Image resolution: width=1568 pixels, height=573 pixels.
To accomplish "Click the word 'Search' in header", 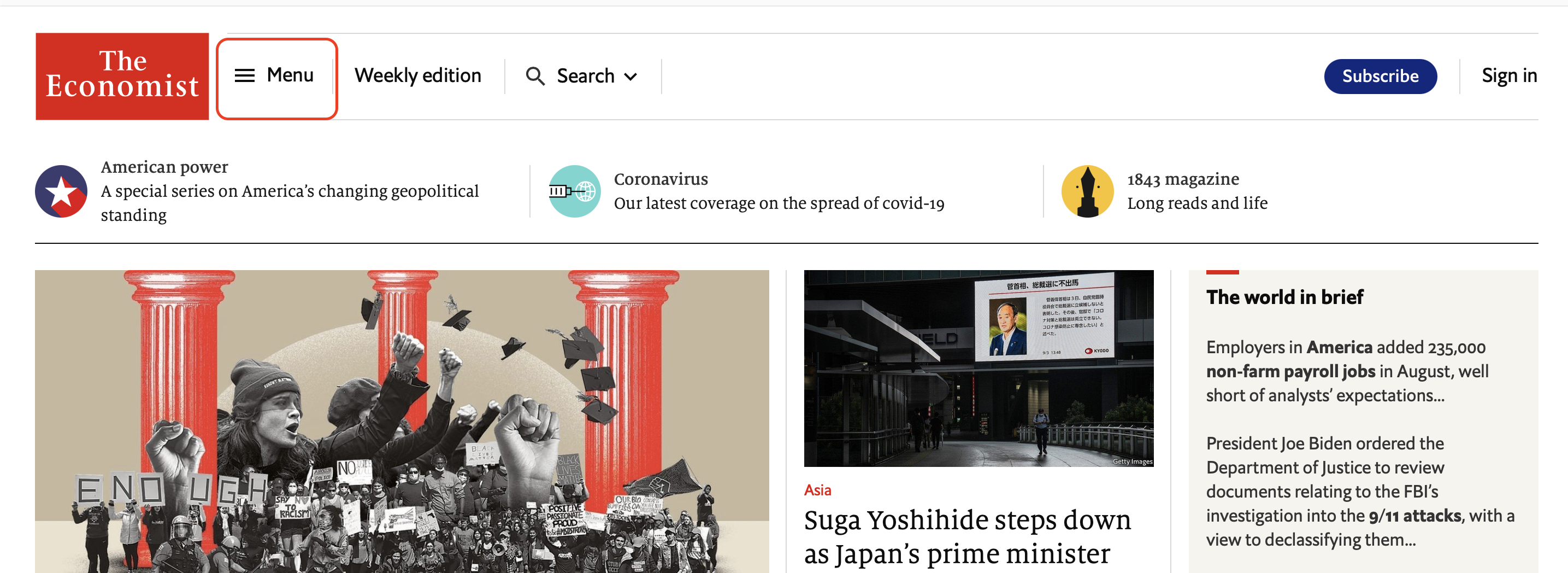I will pyautogui.click(x=585, y=76).
